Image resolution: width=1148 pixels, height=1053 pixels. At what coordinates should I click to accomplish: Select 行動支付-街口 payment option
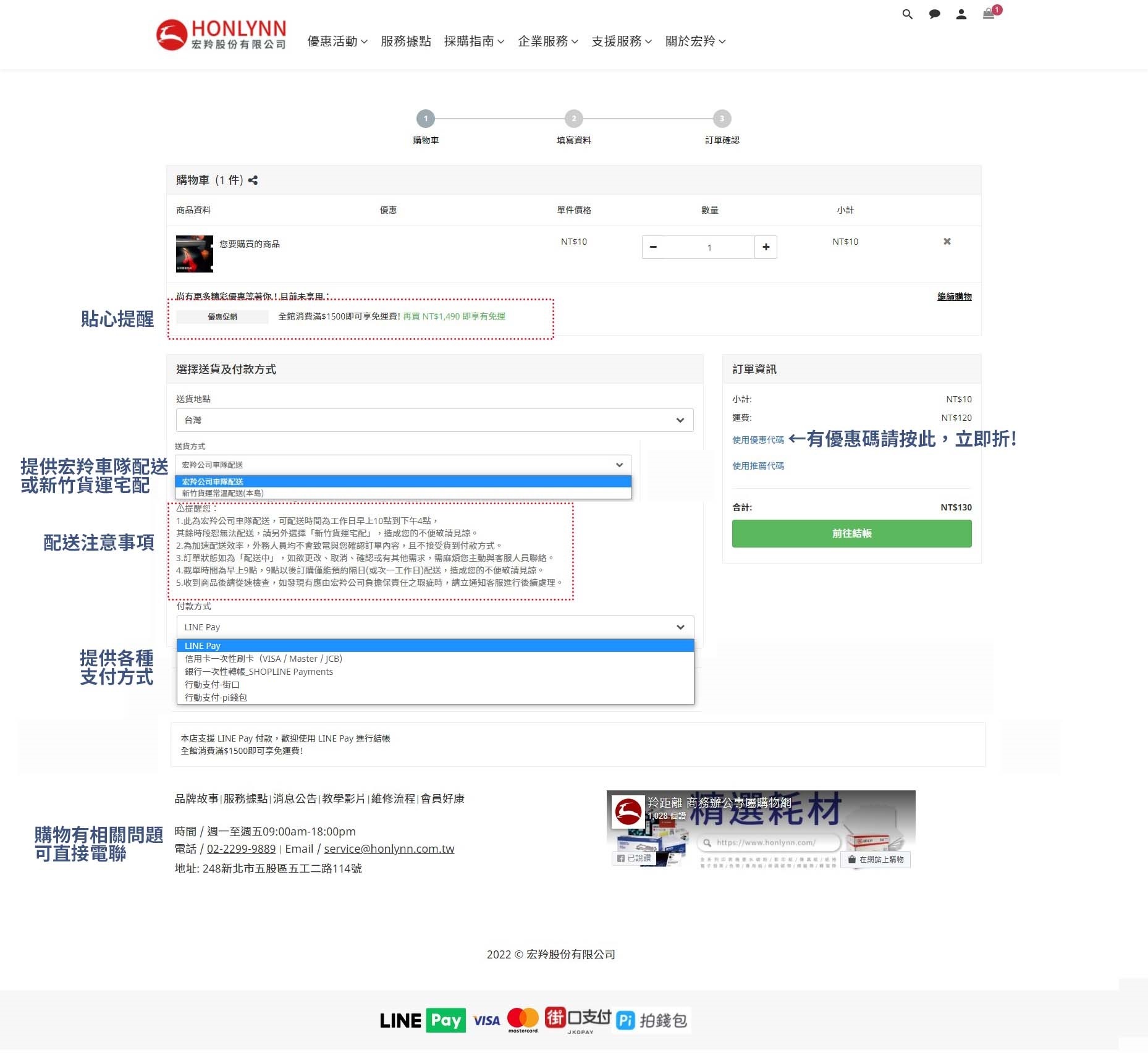[435, 685]
